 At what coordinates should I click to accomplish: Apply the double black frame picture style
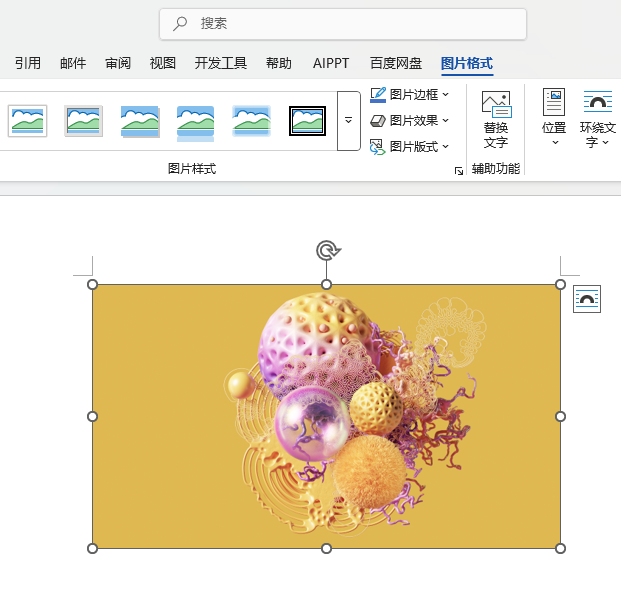tap(307, 121)
